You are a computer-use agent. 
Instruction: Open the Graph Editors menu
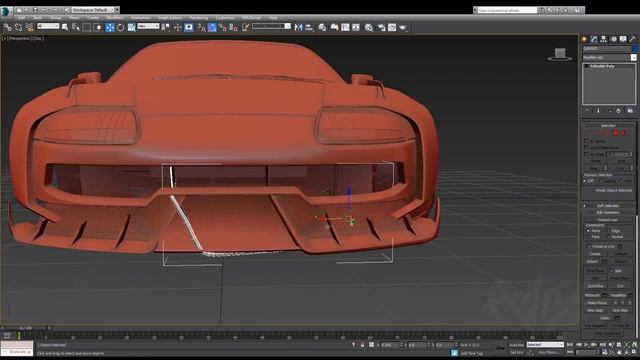click(x=170, y=18)
